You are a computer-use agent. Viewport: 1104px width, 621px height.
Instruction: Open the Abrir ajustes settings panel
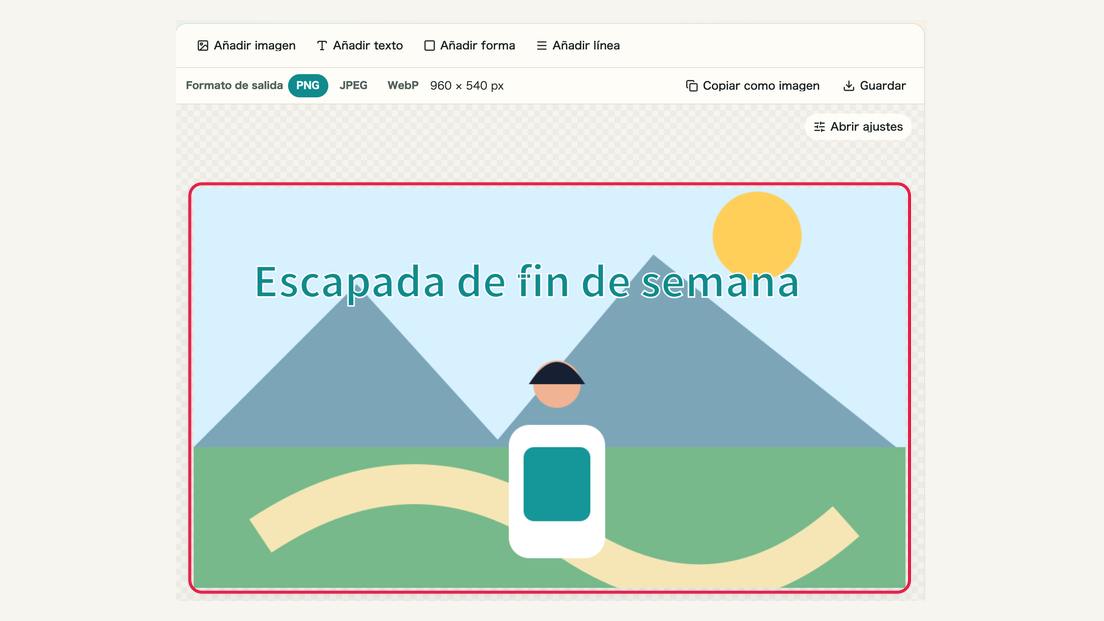click(x=858, y=127)
